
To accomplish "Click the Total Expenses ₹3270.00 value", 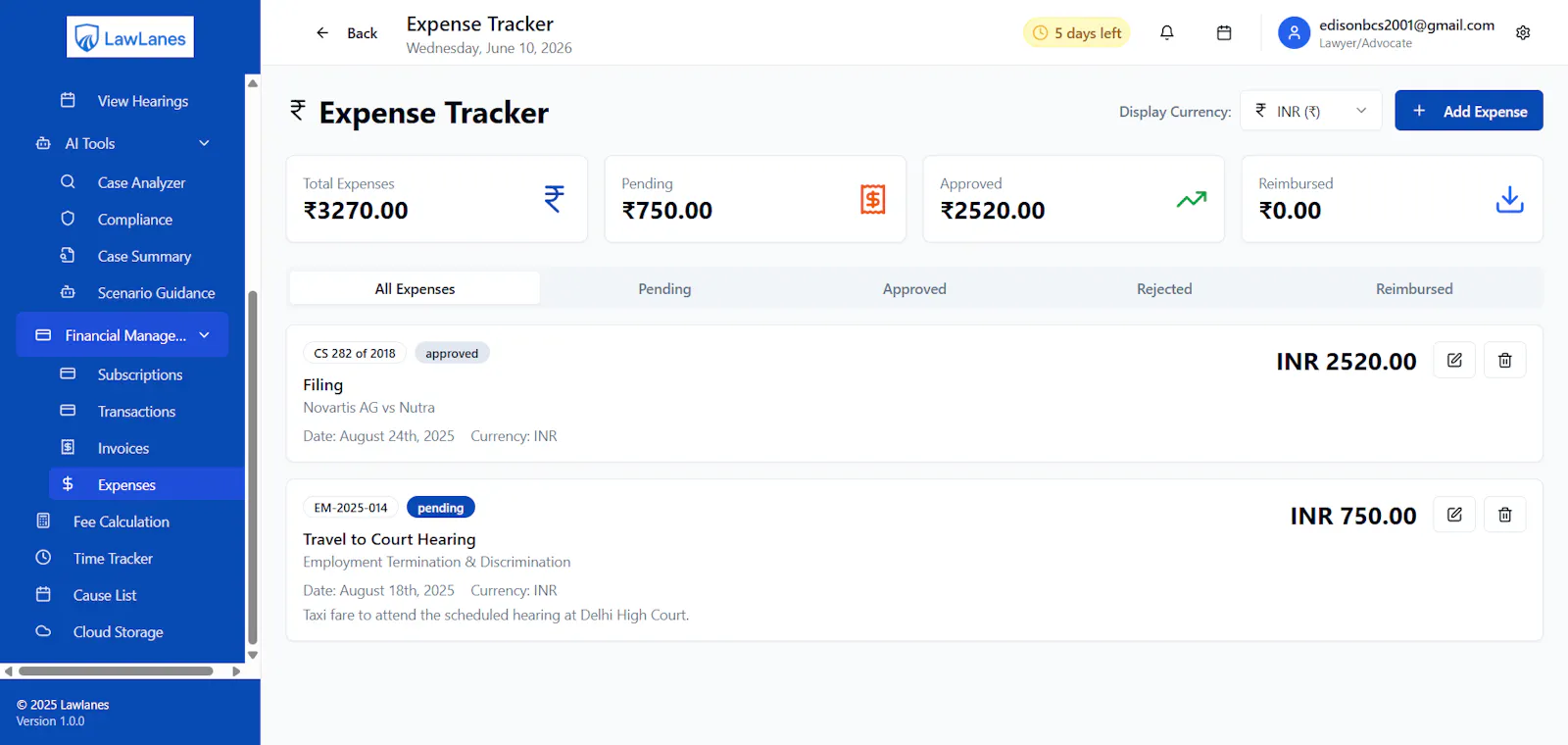I will pos(356,210).
